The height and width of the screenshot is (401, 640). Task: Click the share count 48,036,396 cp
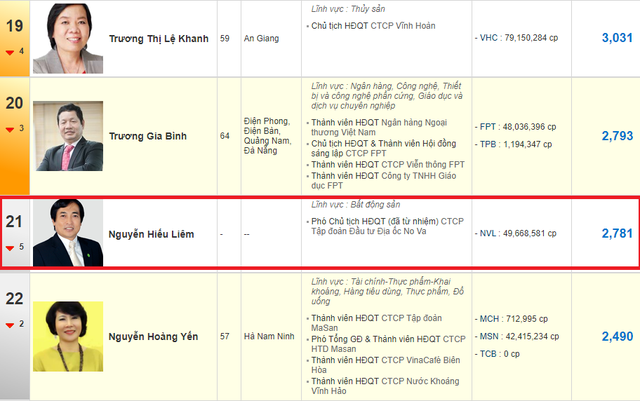529,127
